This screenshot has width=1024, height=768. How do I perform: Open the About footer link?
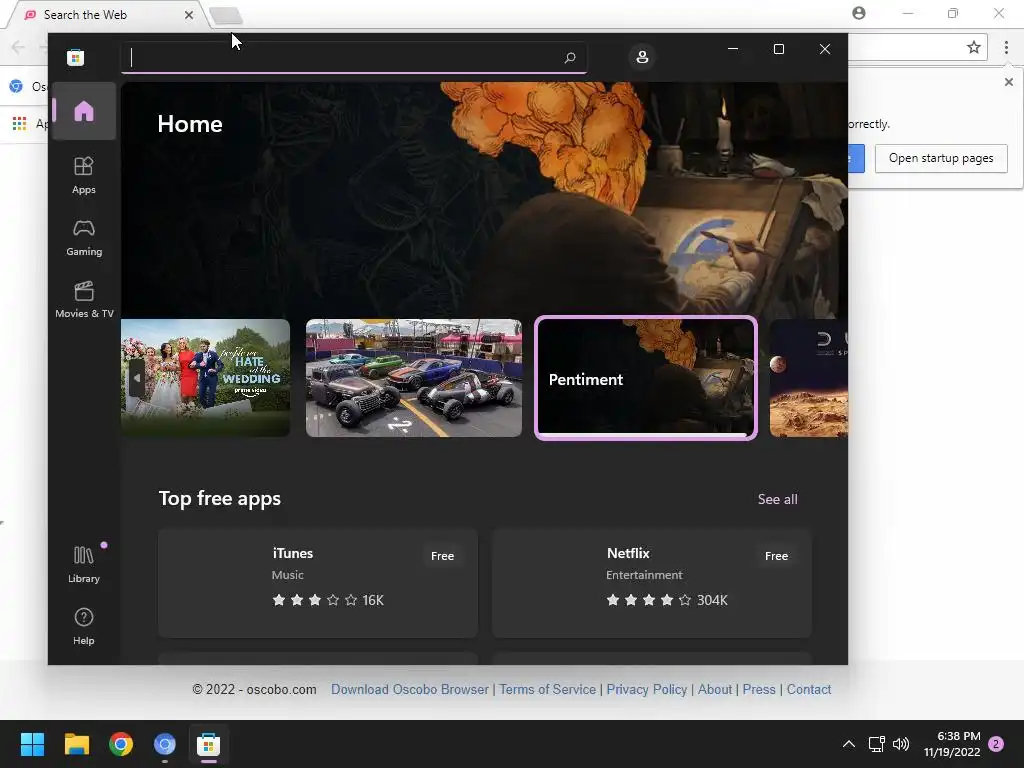[x=714, y=689]
